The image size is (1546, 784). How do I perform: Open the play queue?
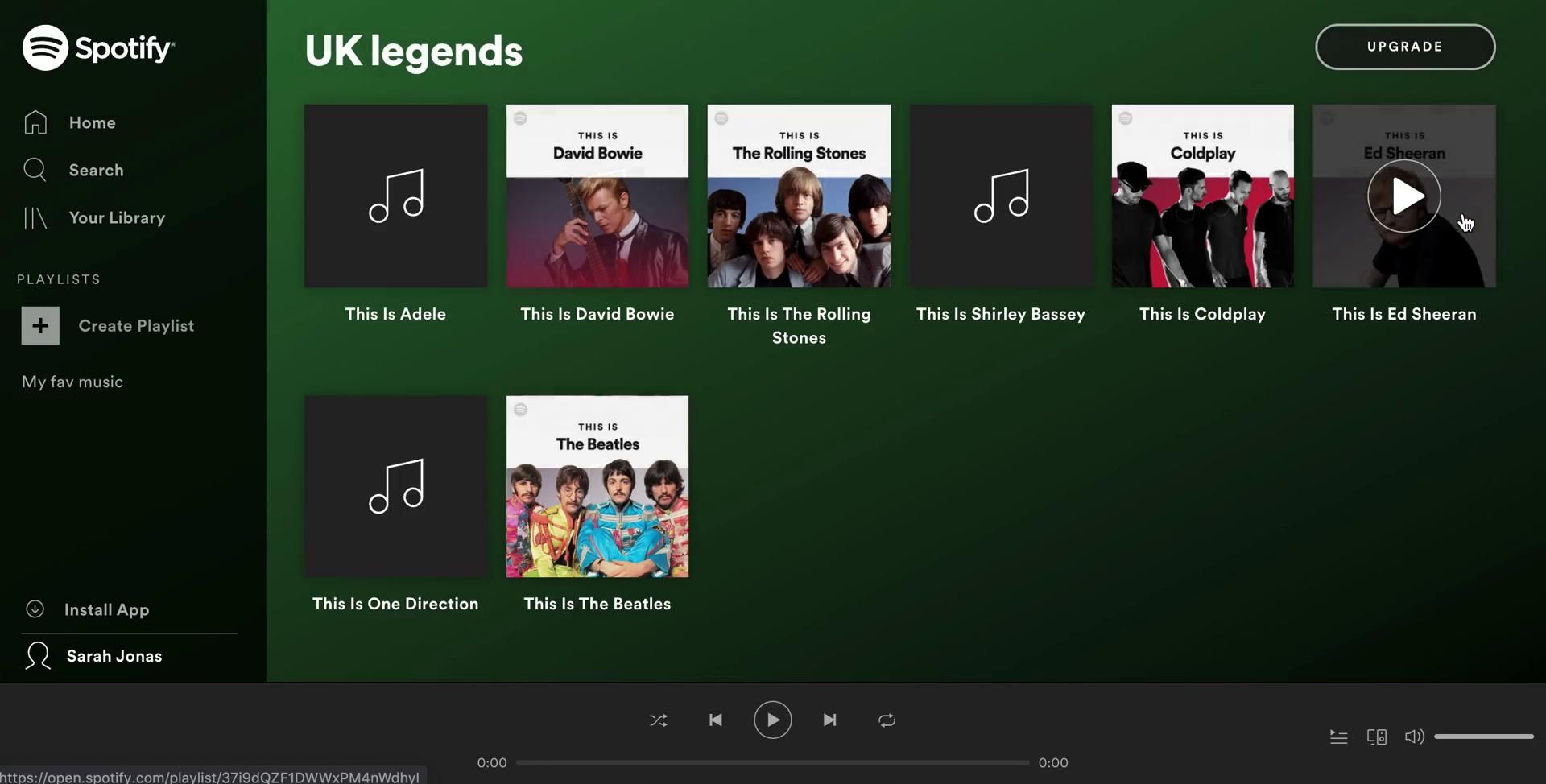[x=1338, y=737]
